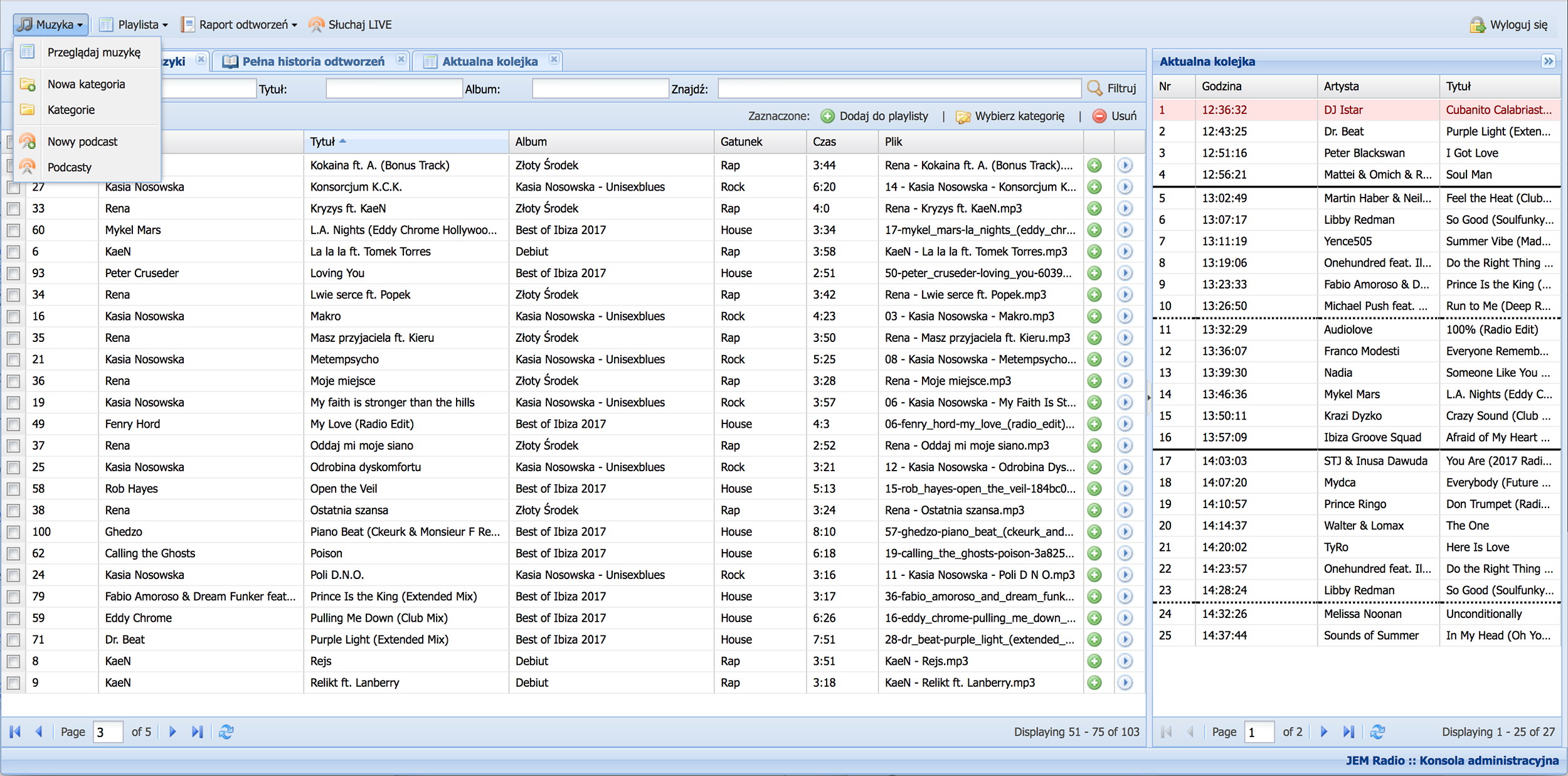This screenshot has height=776, width=1568.
Task: Click green add icon for Purple Light row
Action: pos(1094,639)
